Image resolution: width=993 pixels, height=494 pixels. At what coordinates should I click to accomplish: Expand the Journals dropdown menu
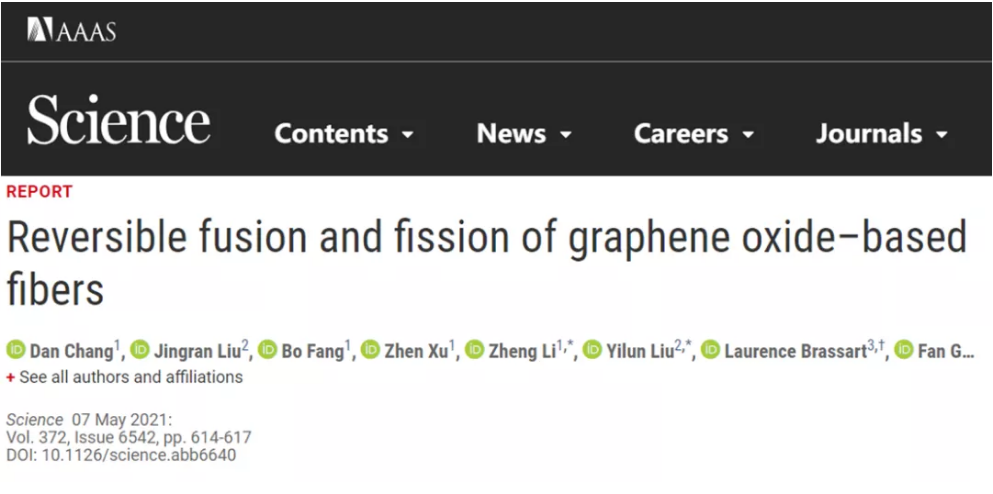[x=881, y=133]
